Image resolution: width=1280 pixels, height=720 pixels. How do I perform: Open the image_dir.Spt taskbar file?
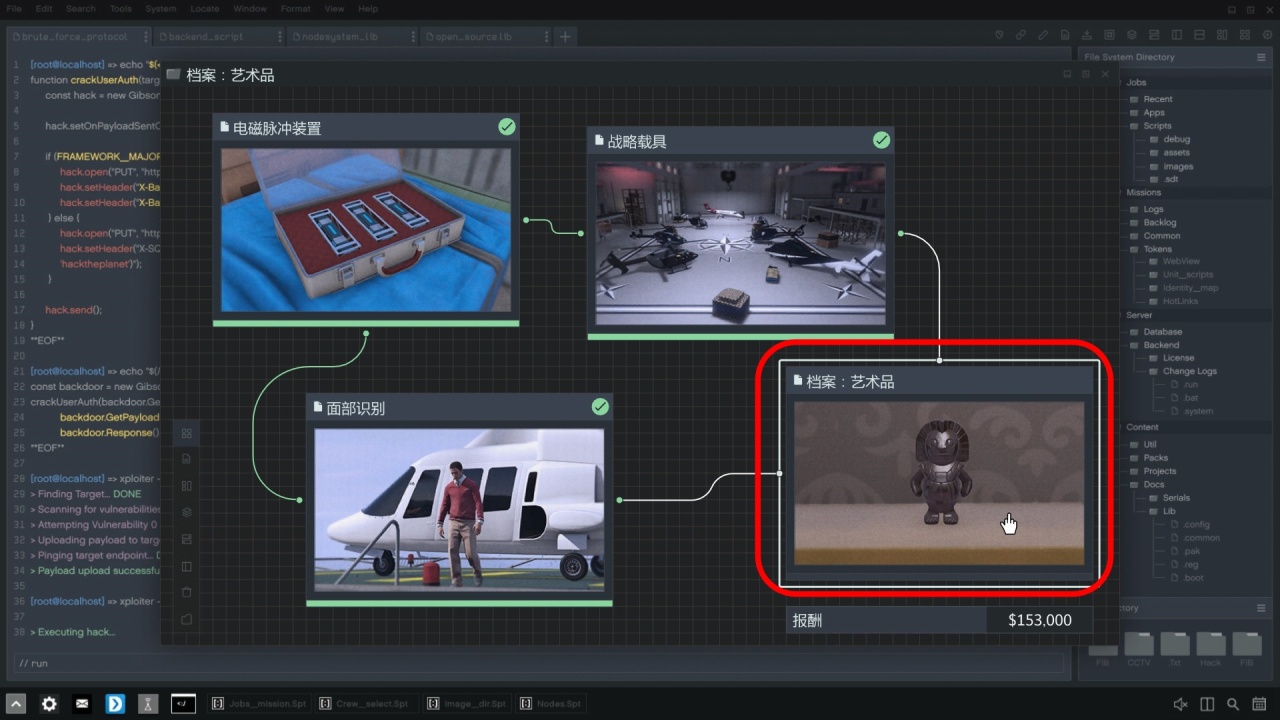click(468, 704)
